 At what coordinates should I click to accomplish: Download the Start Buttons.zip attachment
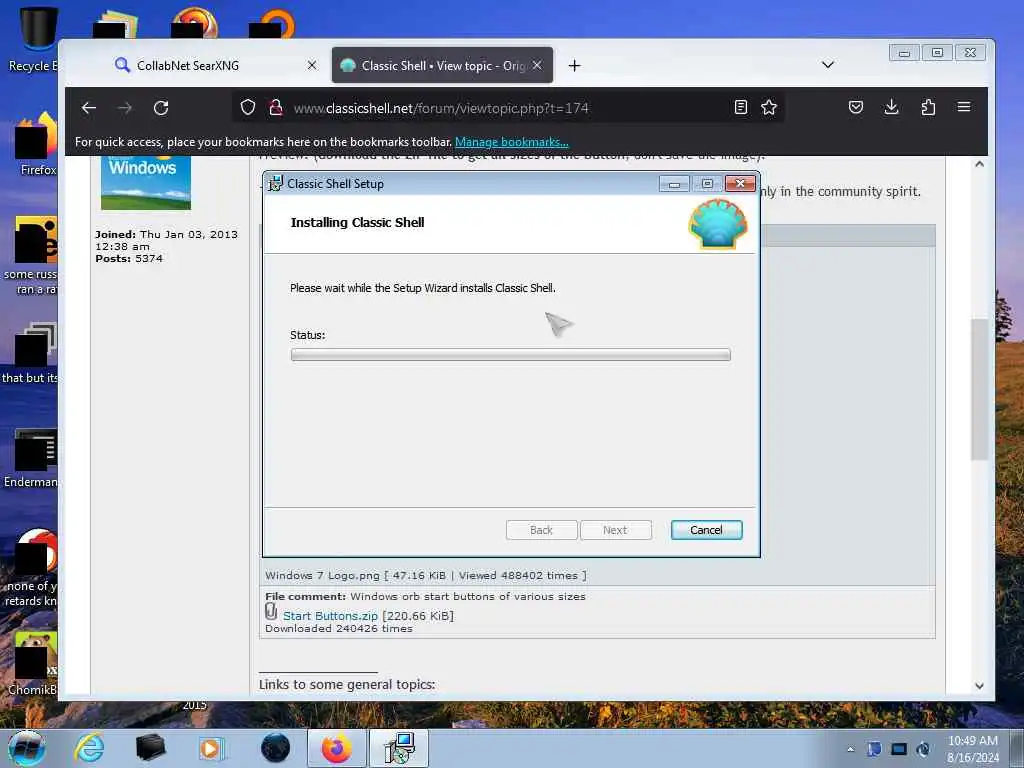tap(330, 616)
